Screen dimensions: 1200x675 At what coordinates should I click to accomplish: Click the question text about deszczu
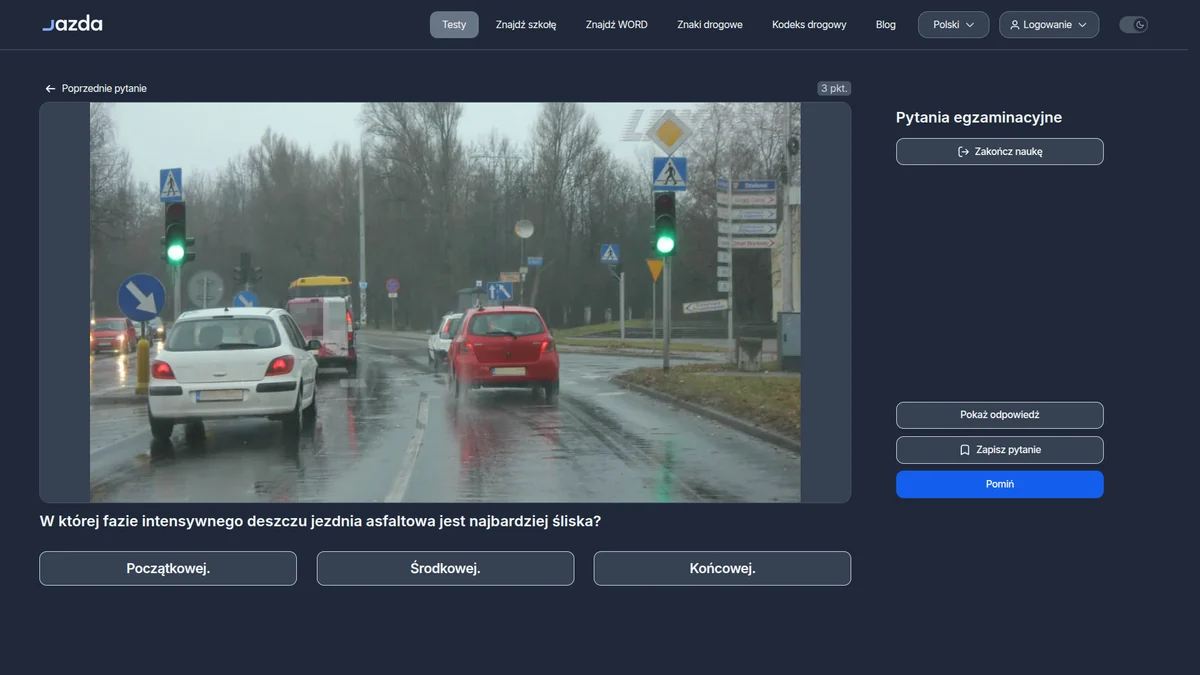pos(320,521)
